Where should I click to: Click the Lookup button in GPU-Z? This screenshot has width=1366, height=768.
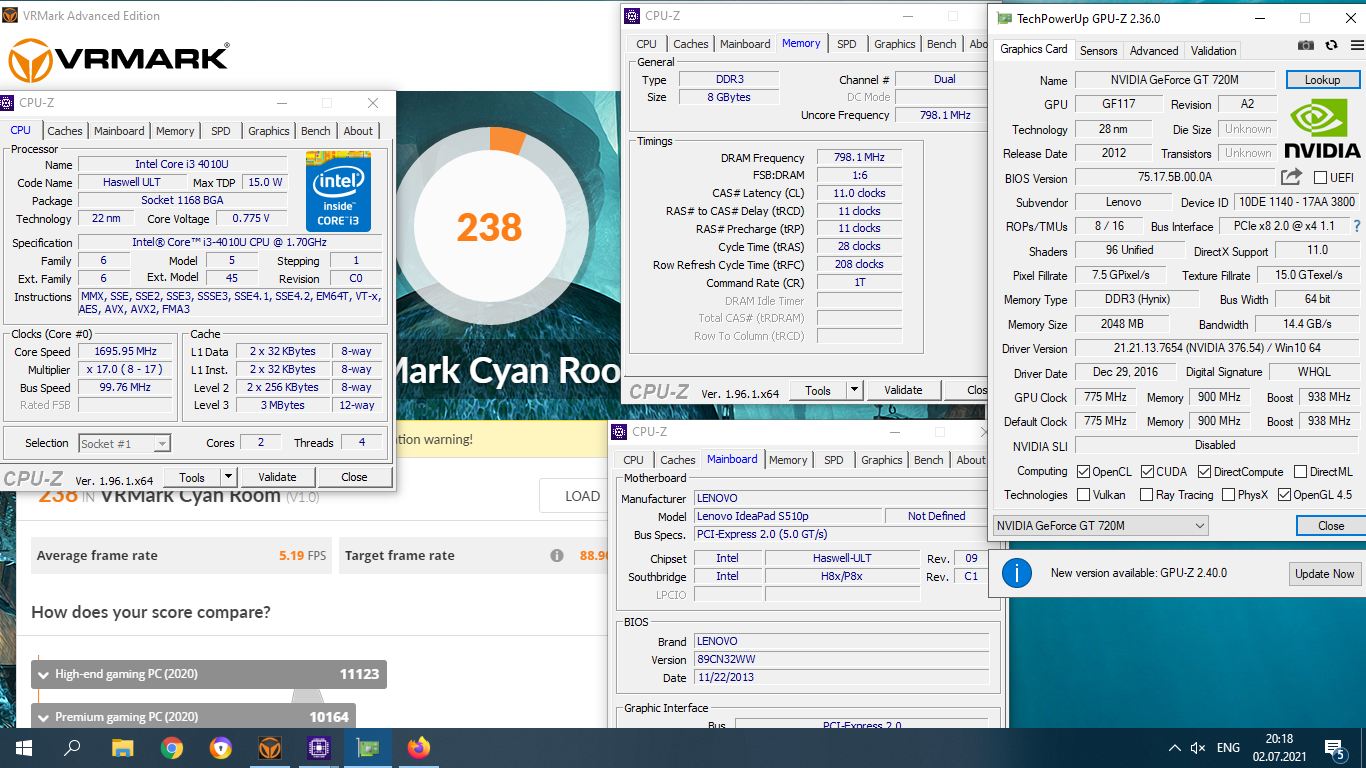[x=1322, y=80]
